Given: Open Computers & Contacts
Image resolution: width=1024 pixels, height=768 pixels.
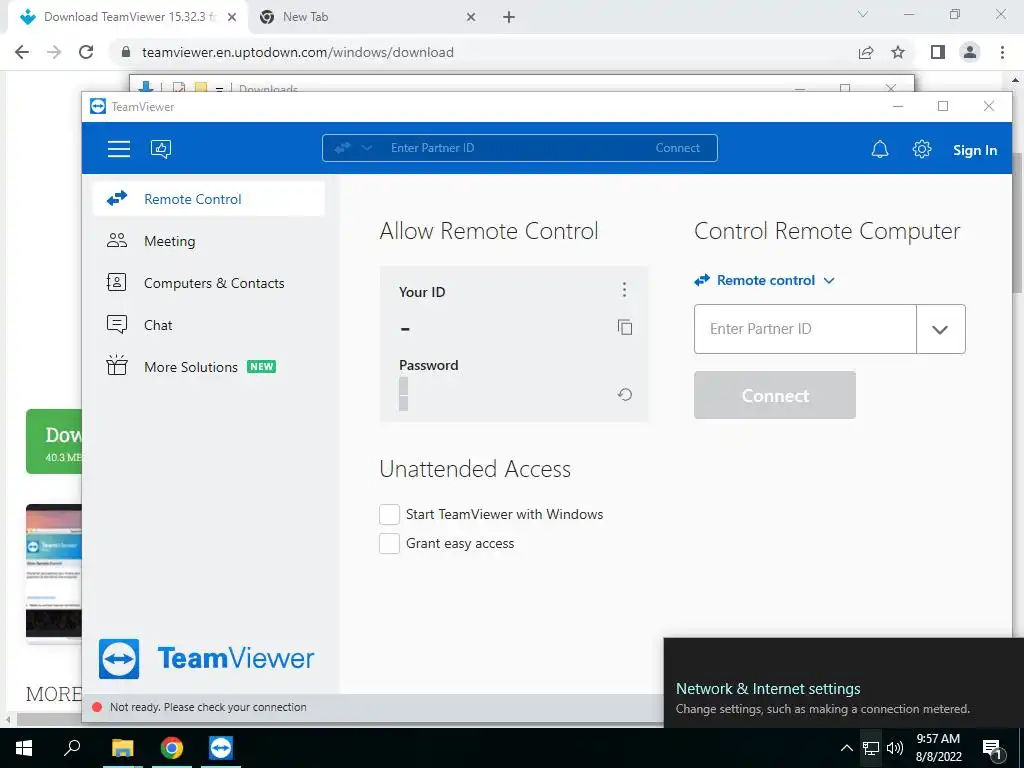Looking at the screenshot, I should click(209, 283).
